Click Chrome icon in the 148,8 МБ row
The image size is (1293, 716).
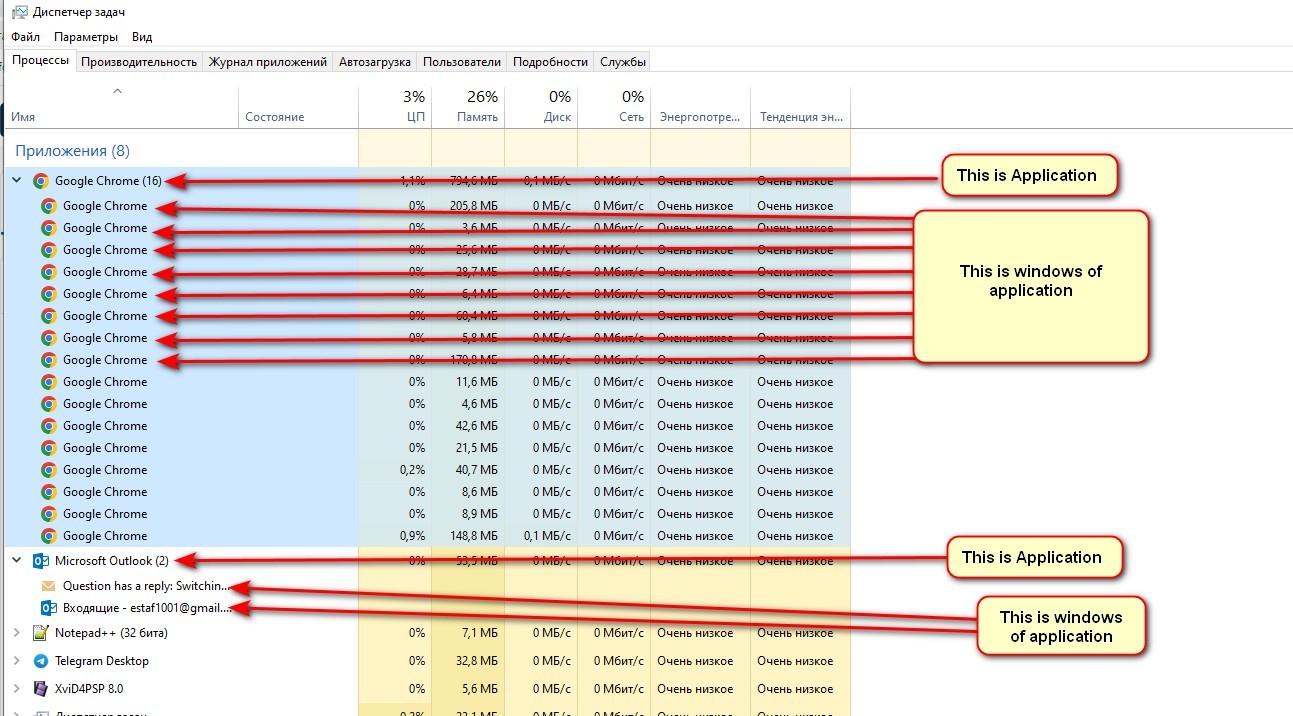(49, 536)
